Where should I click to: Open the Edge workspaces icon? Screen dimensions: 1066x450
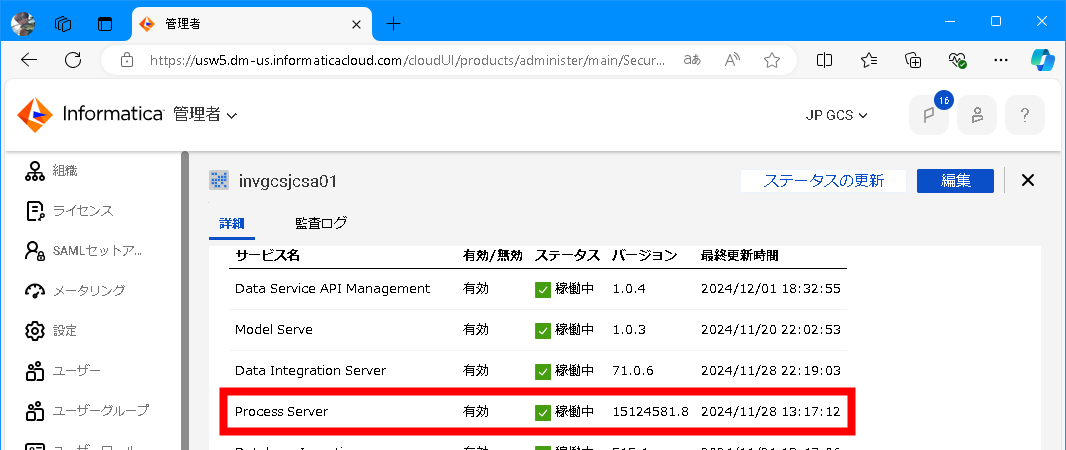[x=63, y=24]
